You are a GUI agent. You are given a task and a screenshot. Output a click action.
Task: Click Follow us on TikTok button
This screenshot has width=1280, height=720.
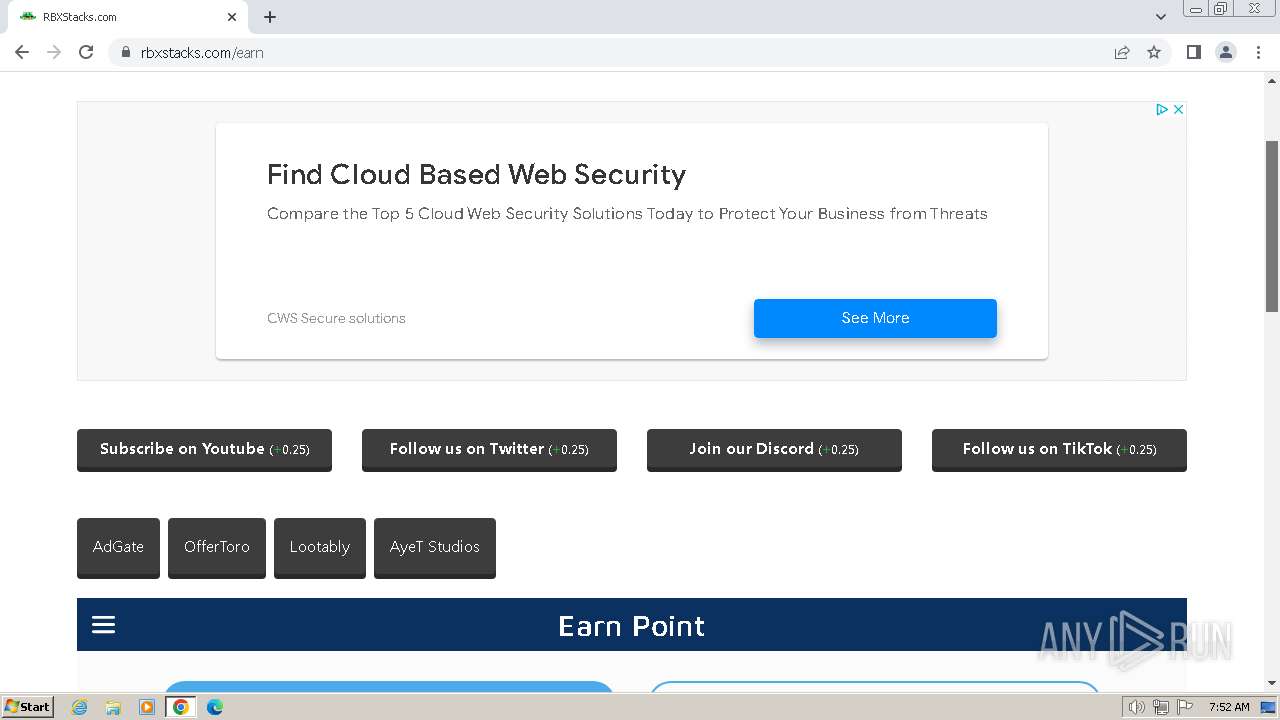[x=1059, y=450]
